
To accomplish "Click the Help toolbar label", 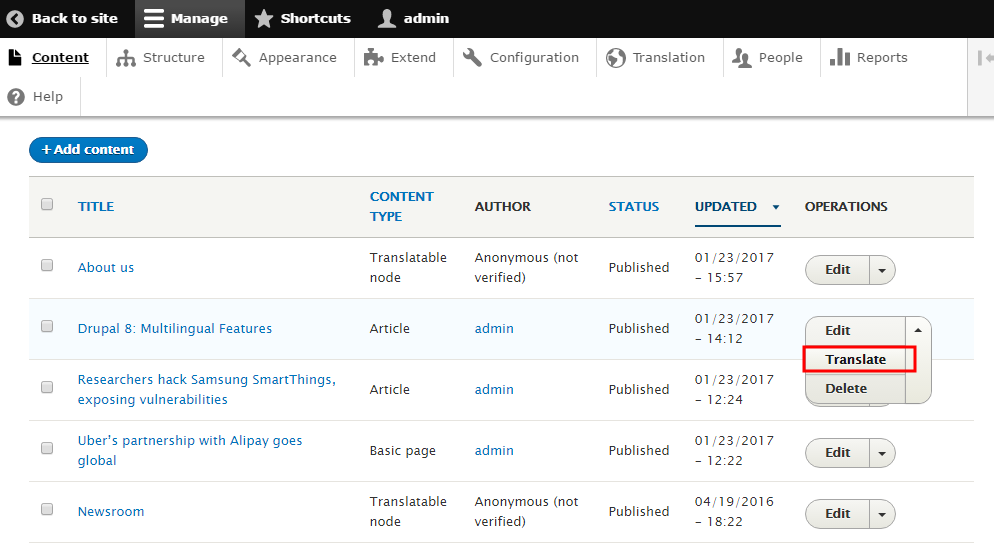I will [48, 97].
